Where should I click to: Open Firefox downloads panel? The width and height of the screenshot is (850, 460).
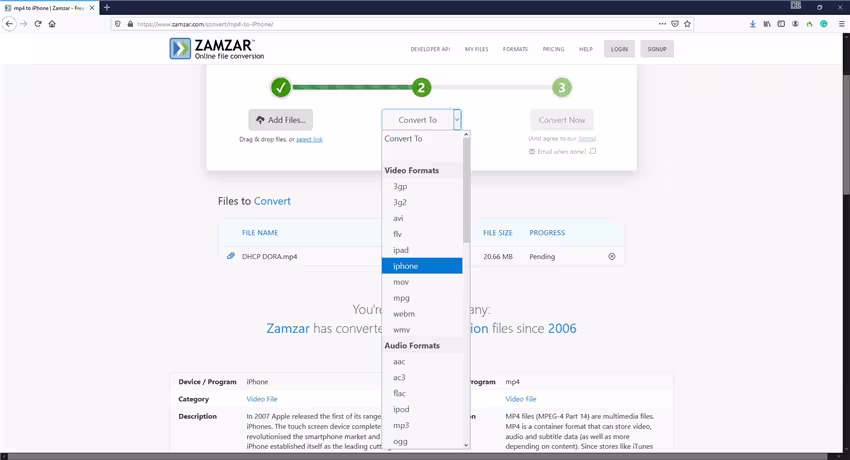click(752, 24)
